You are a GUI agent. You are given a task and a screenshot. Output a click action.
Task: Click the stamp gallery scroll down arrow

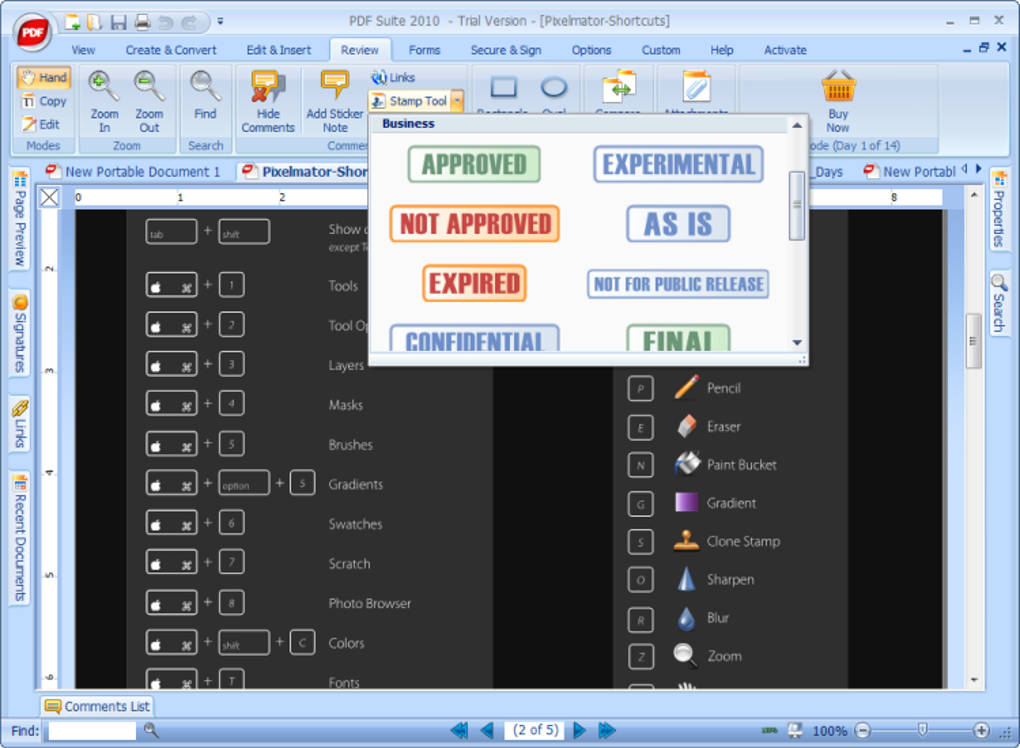click(797, 343)
